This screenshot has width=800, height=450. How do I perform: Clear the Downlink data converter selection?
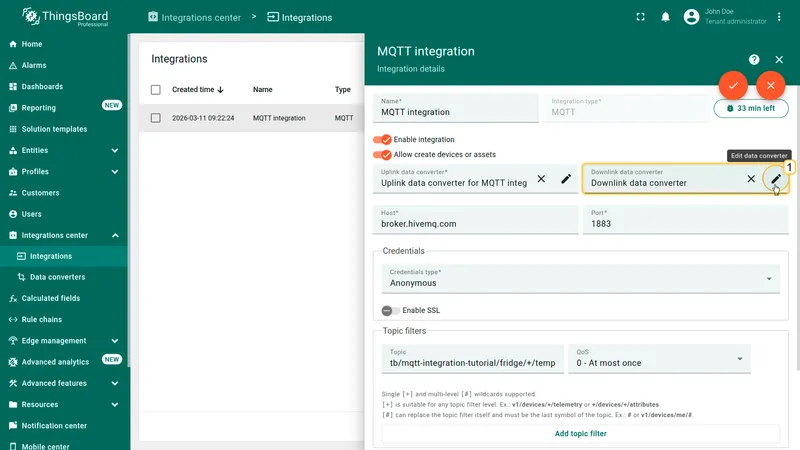tap(751, 179)
